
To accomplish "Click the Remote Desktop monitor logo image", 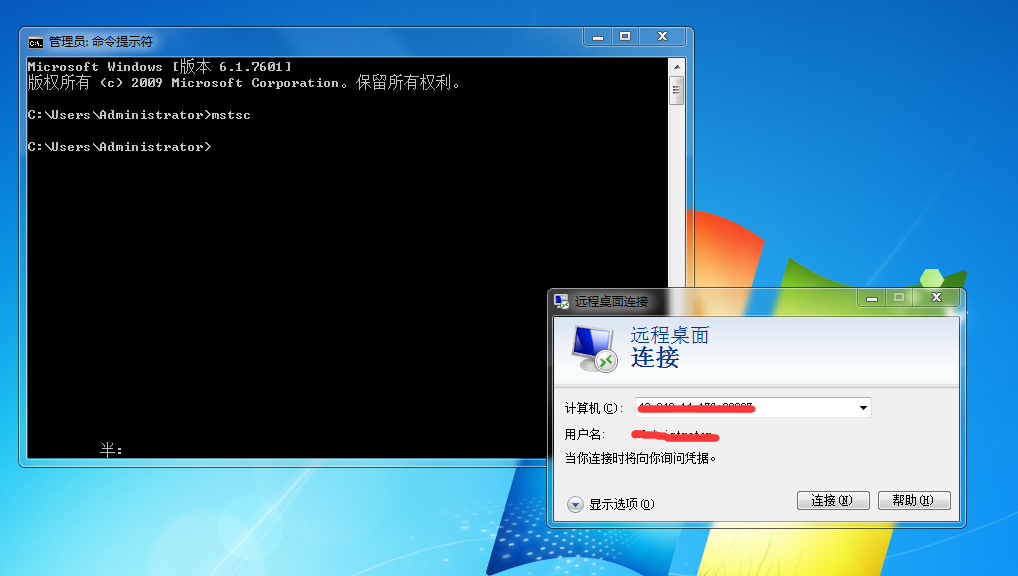I will pyautogui.click(x=594, y=349).
